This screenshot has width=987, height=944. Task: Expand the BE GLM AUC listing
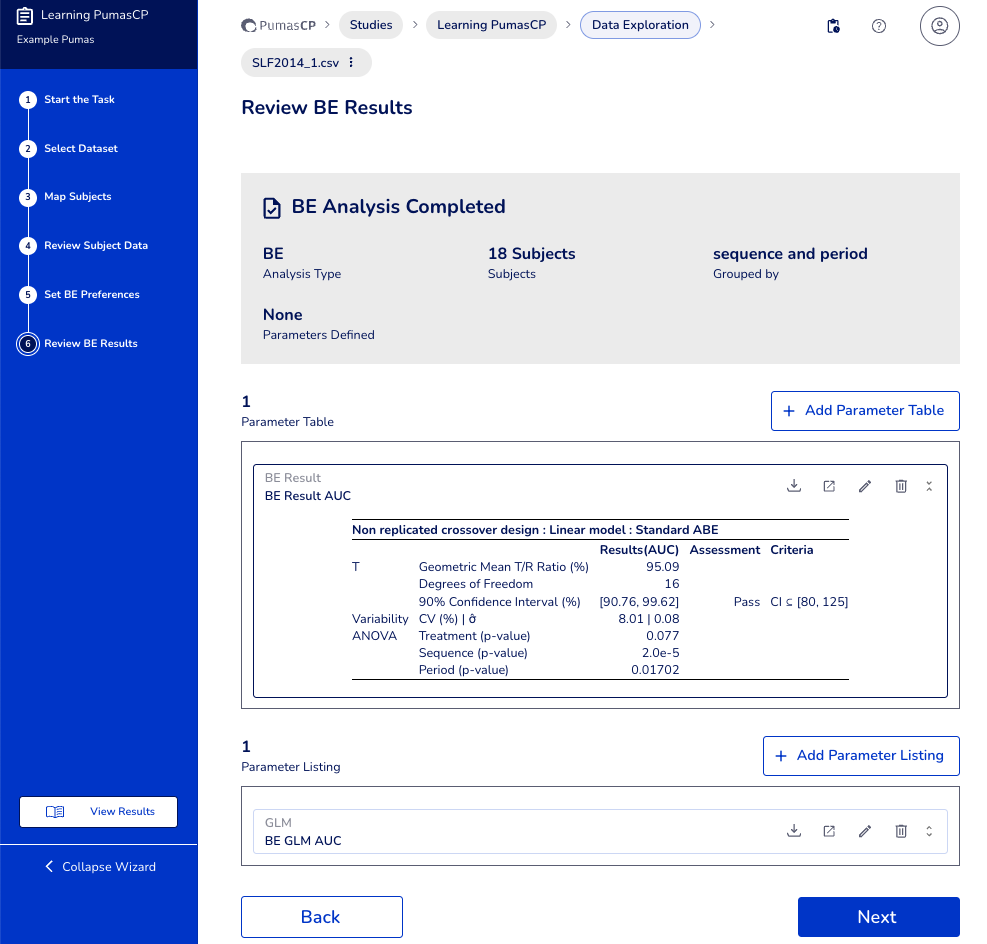click(929, 831)
